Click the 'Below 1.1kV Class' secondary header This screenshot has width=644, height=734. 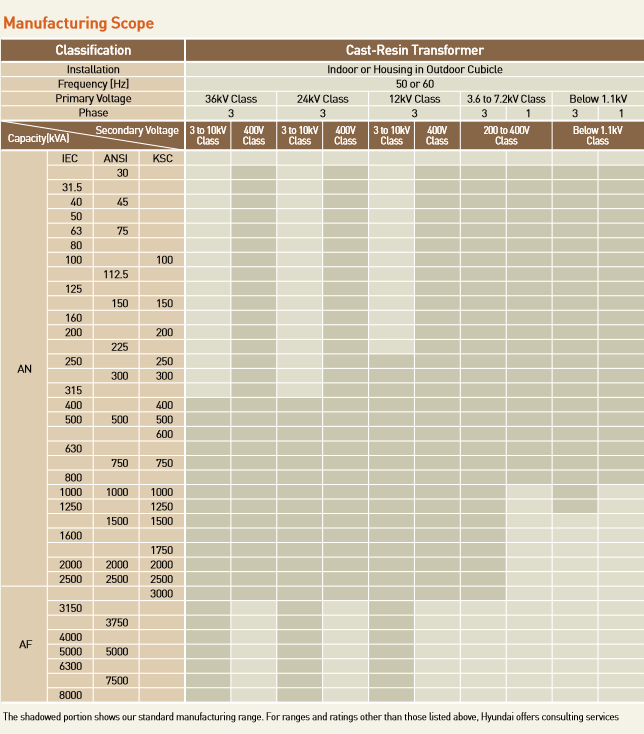(x=598, y=135)
